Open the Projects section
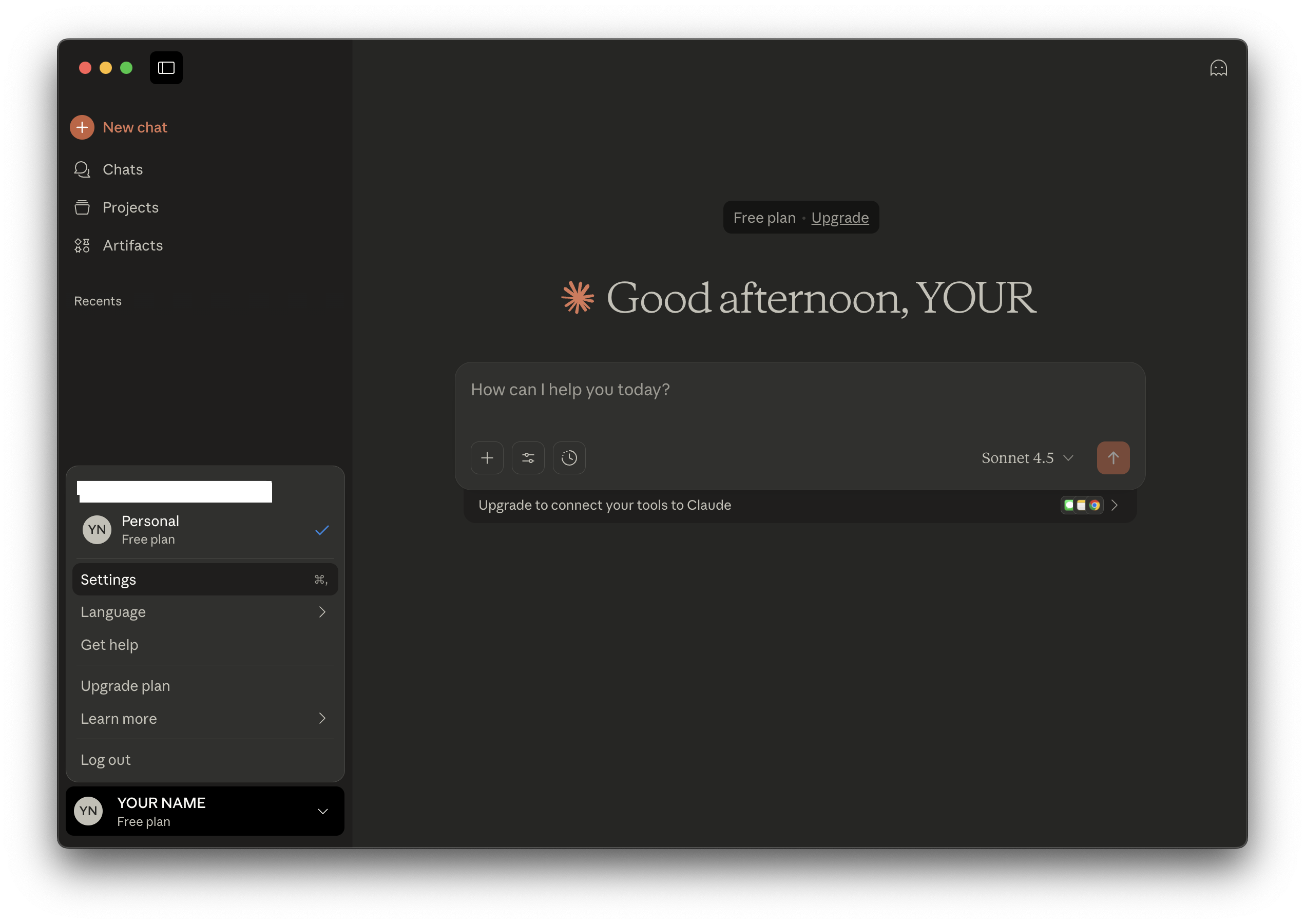This screenshot has width=1305, height=924. [x=130, y=207]
